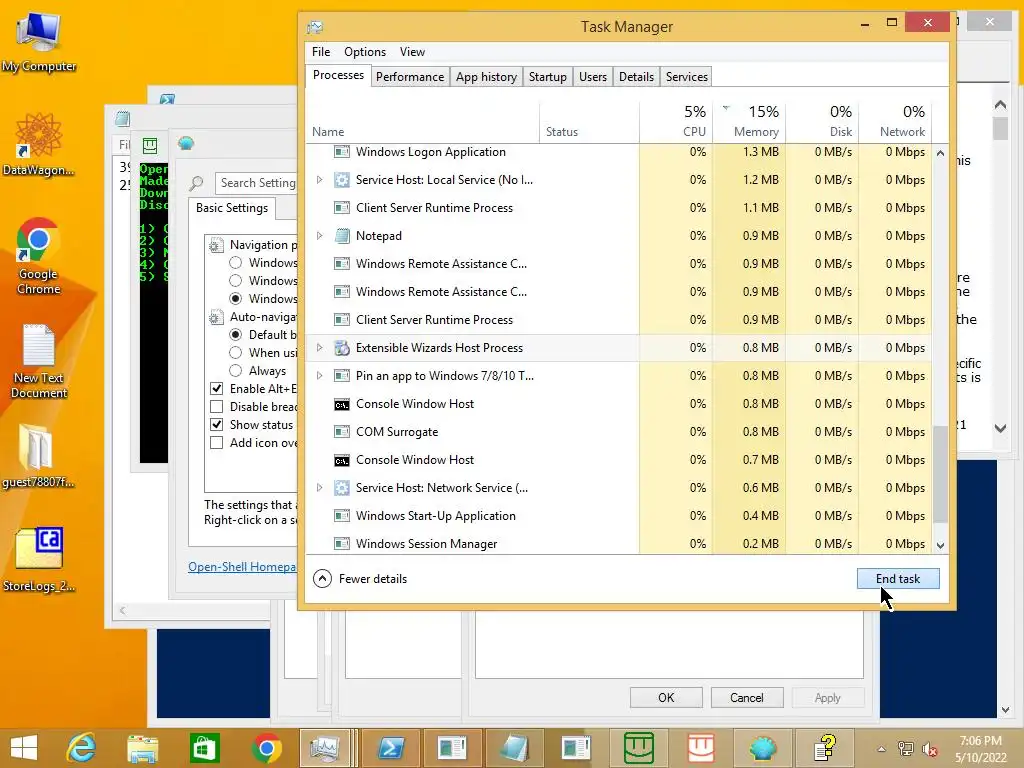Image resolution: width=1024 pixels, height=768 pixels.
Task: Select the filled Windows navigation pane radio
Action: pyautogui.click(x=236, y=298)
